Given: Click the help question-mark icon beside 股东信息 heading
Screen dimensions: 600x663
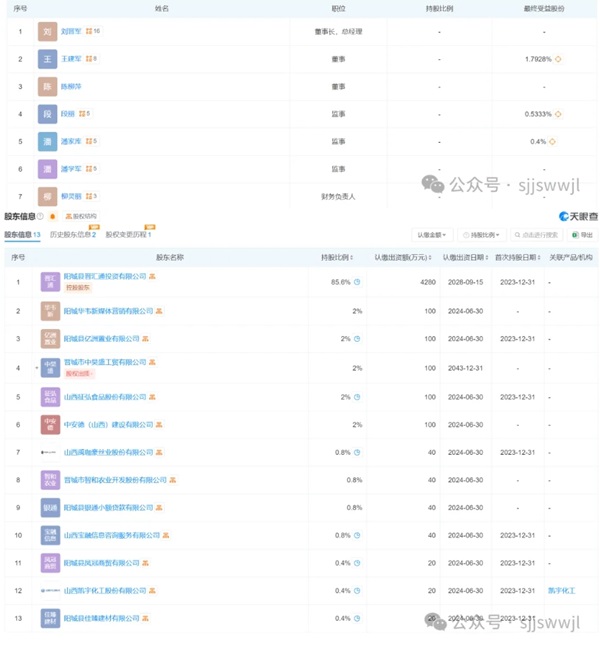Looking at the screenshot, I should click(x=40, y=216).
